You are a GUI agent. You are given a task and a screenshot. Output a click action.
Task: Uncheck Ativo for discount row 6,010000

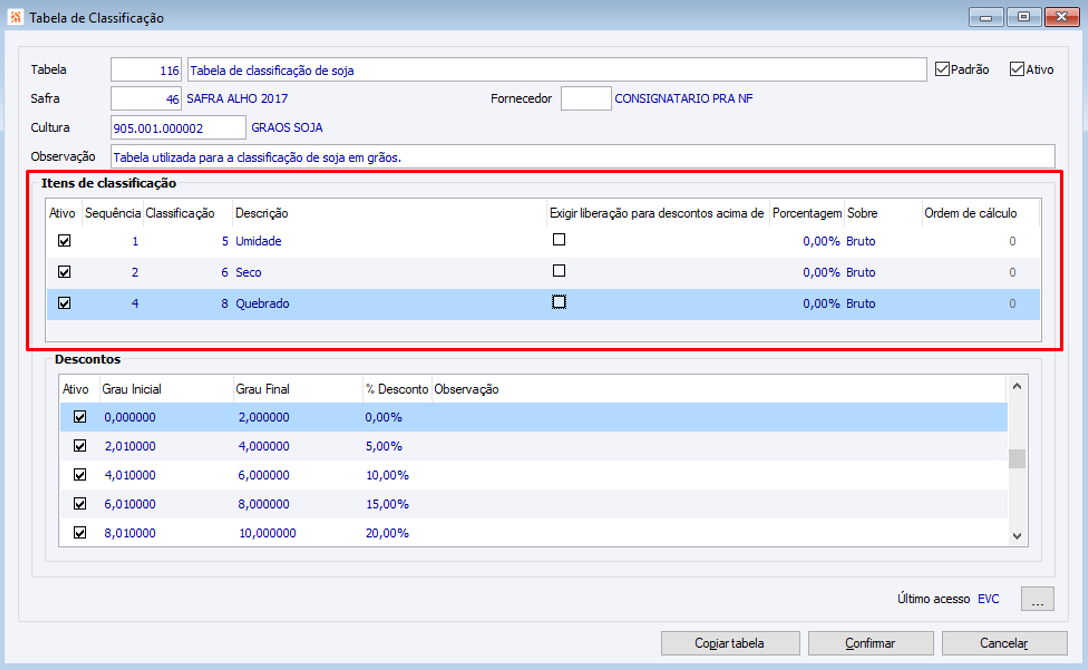80,504
